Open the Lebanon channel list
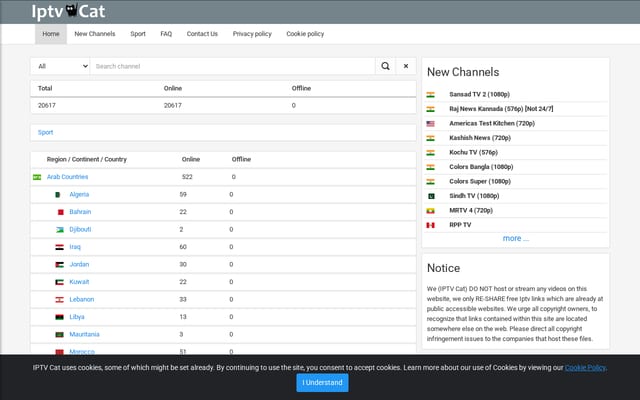 pyautogui.click(x=82, y=300)
